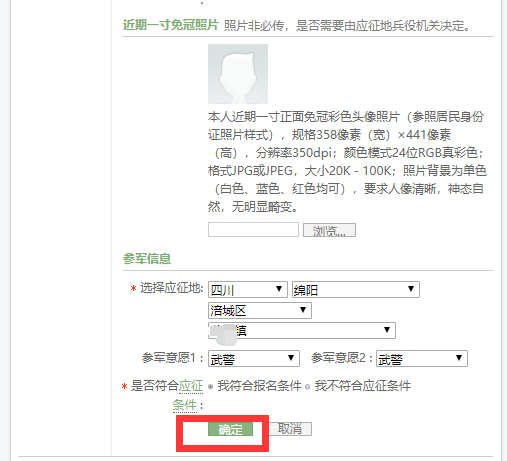Screen dimensions: 507x461
Task: Open the 四川 province dropdown
Action: [x=247, y=290]
